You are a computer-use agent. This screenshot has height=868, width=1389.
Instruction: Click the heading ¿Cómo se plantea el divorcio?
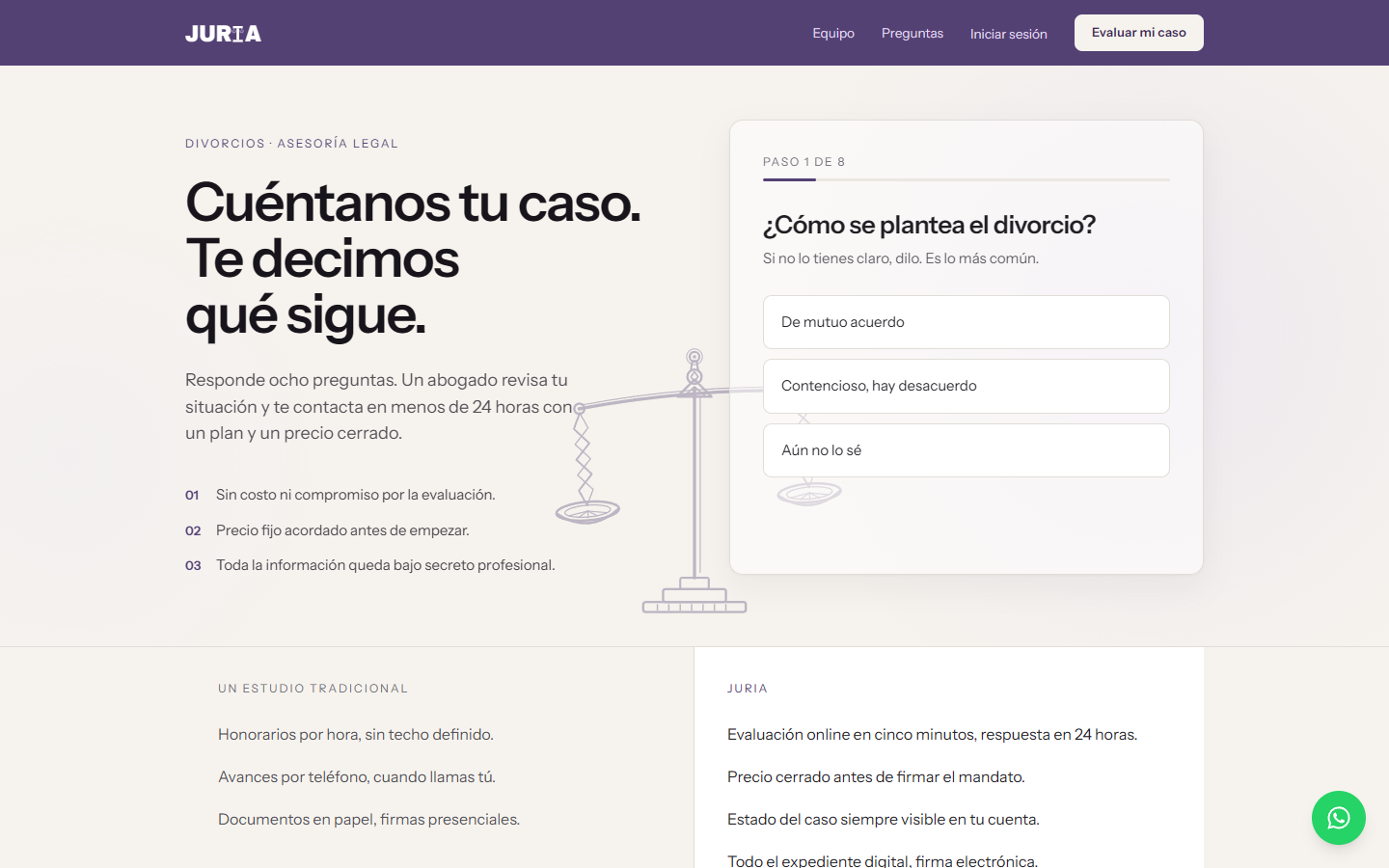pyautogui.click(x=929, y=225)
